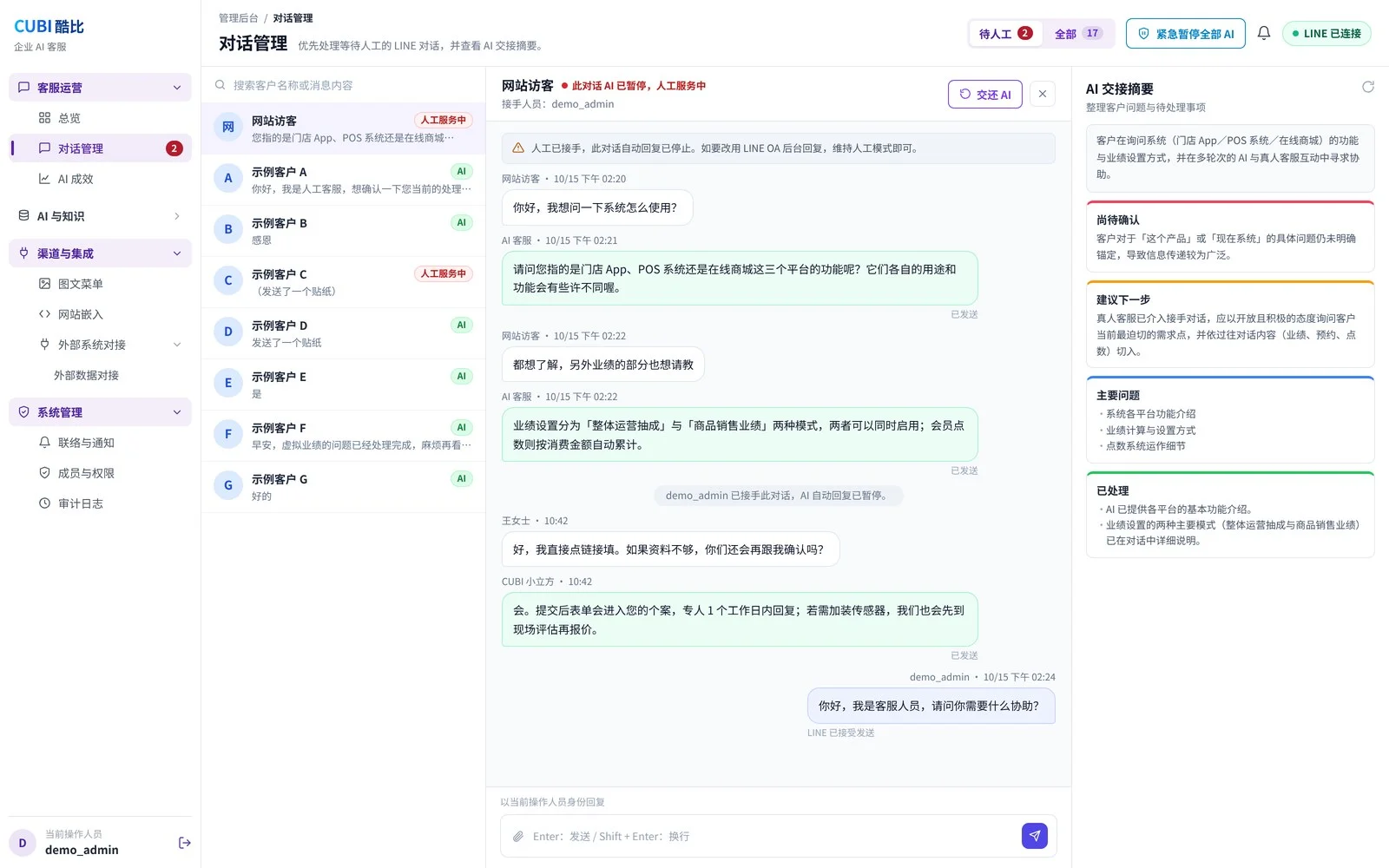Open the 示例客户 C conversation

pos(343,282)
